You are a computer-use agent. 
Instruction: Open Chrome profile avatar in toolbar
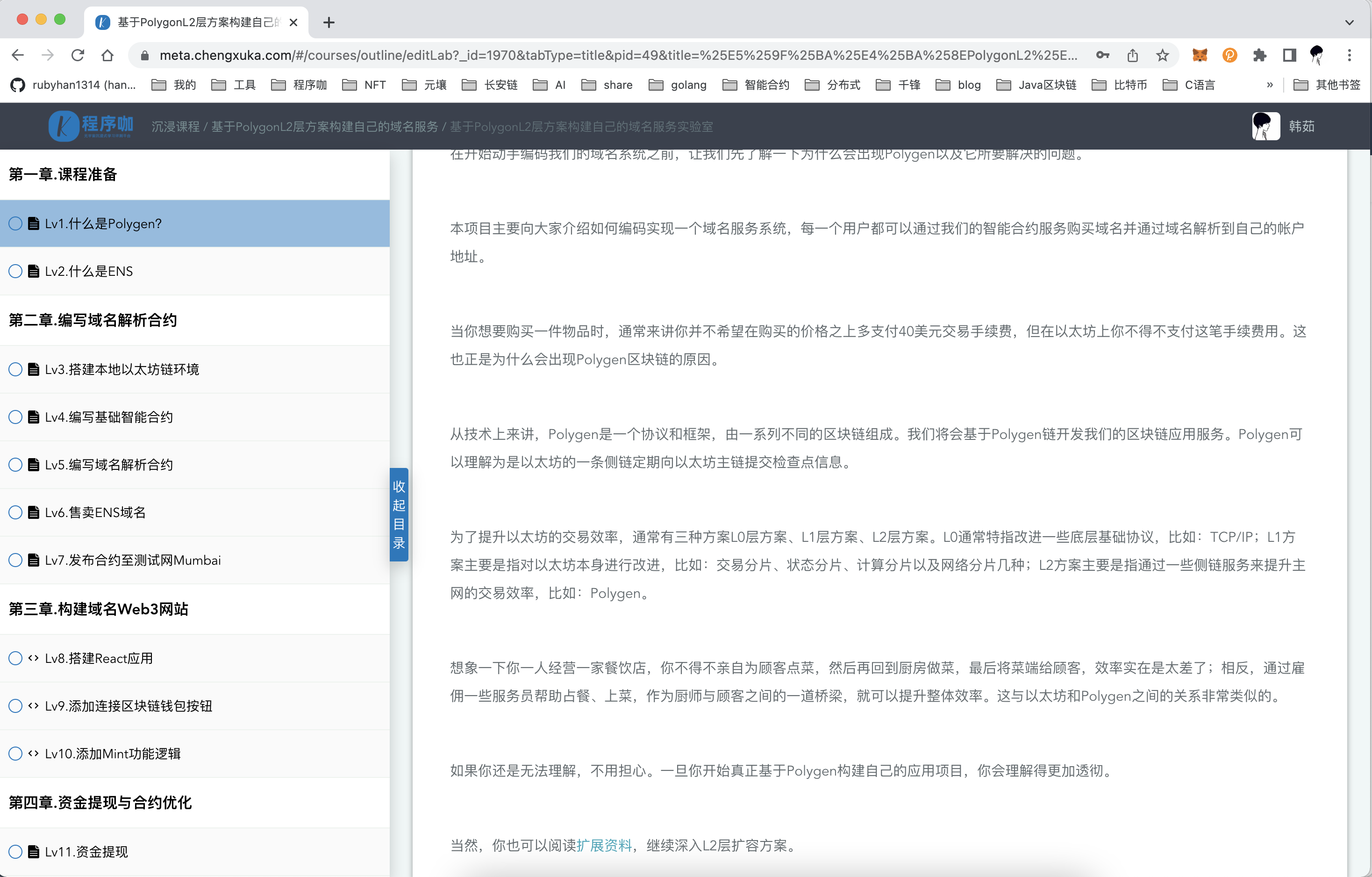(1317, 55)
